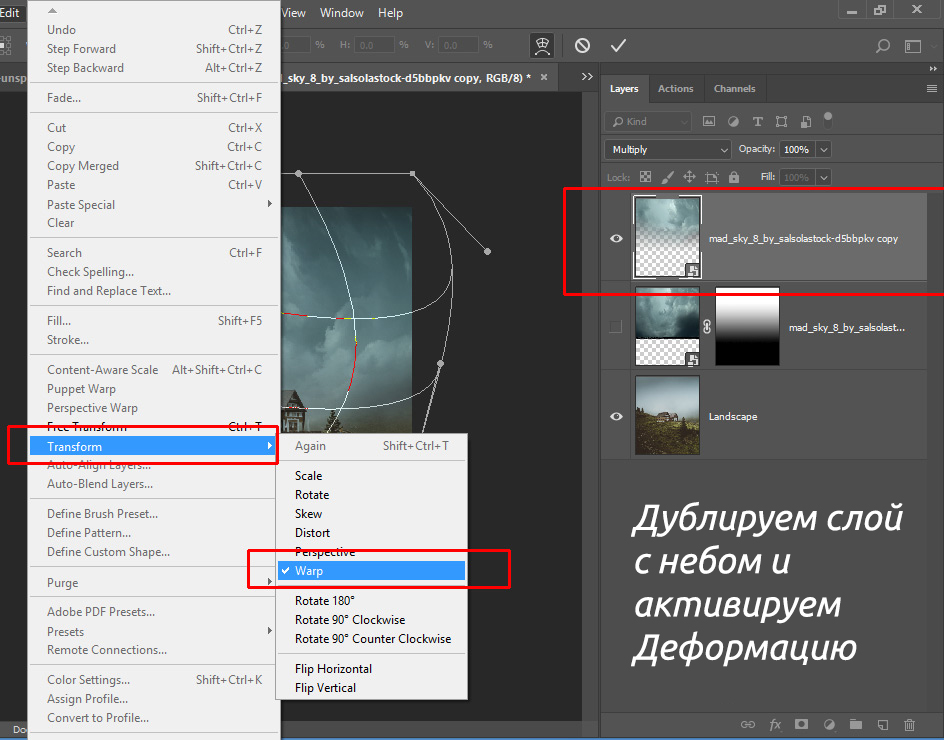Open the Kind filter dropdown

pyautogui.click(x=647, y=122)
